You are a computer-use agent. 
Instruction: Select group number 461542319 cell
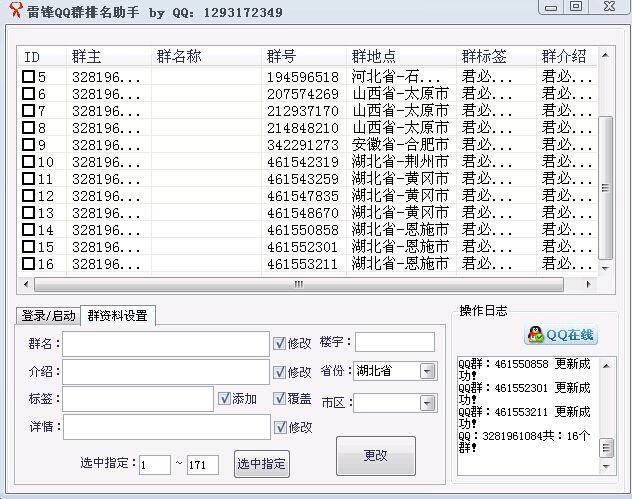tap(303, 162)
